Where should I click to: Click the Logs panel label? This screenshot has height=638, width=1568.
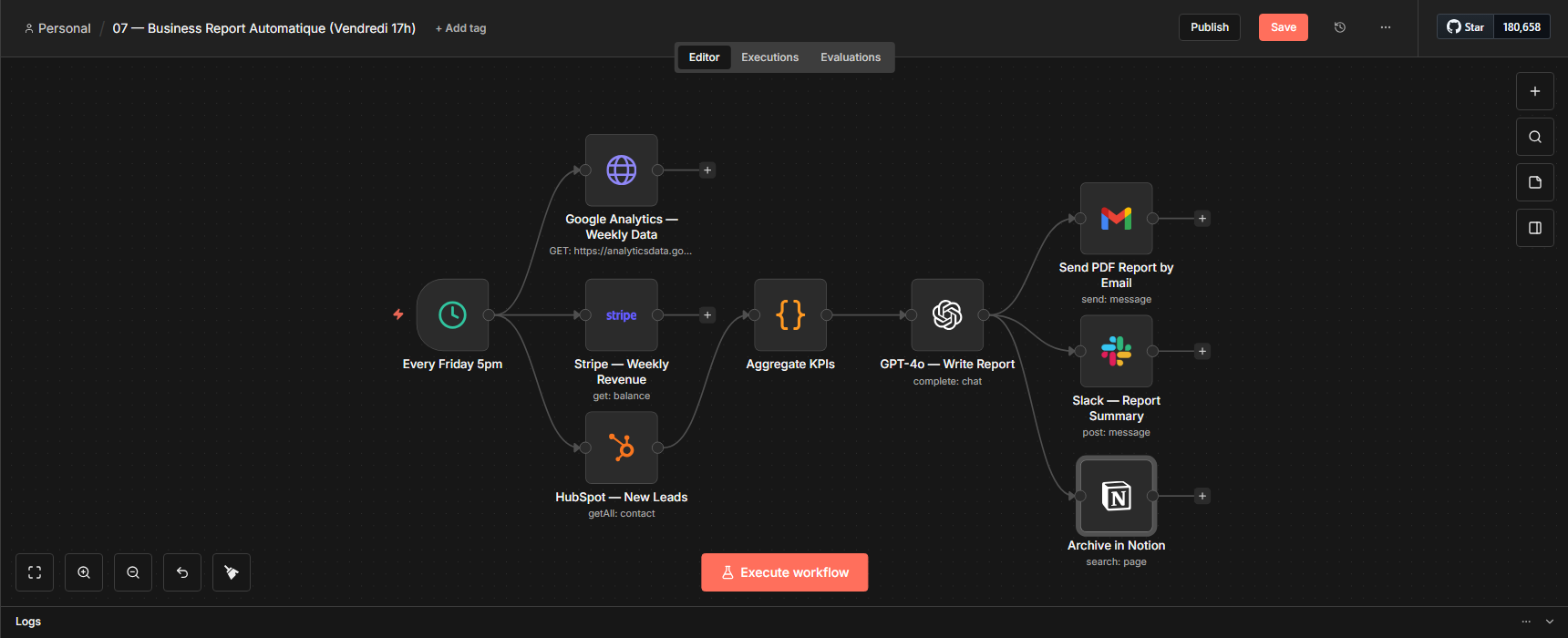[x=28, y=622]
